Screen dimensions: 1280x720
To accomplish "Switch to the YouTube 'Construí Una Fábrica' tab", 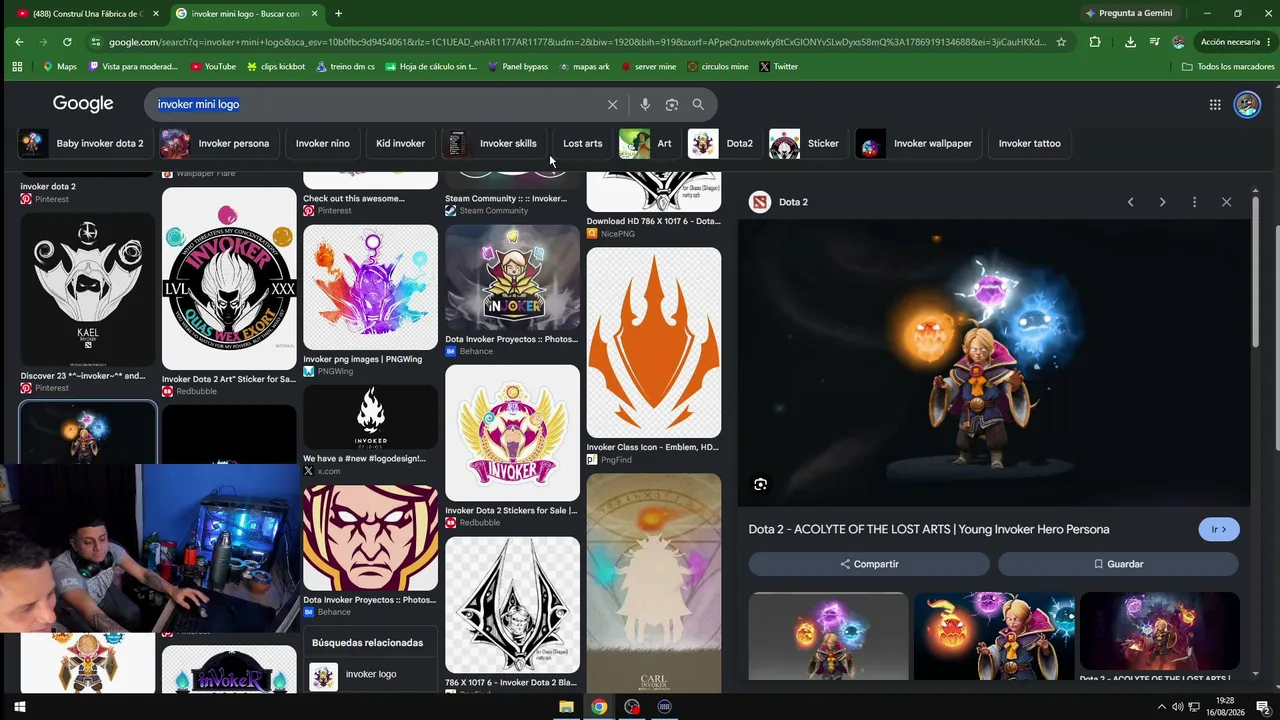I will (x=86, y=13).
